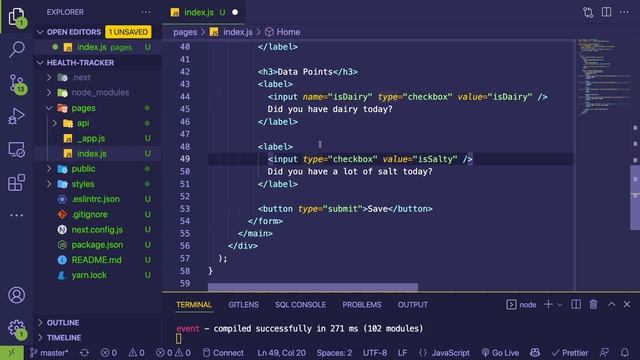This screenshot has width=640, height=360.
Task: Click the master branch indicator
Action: pos(49,353)
